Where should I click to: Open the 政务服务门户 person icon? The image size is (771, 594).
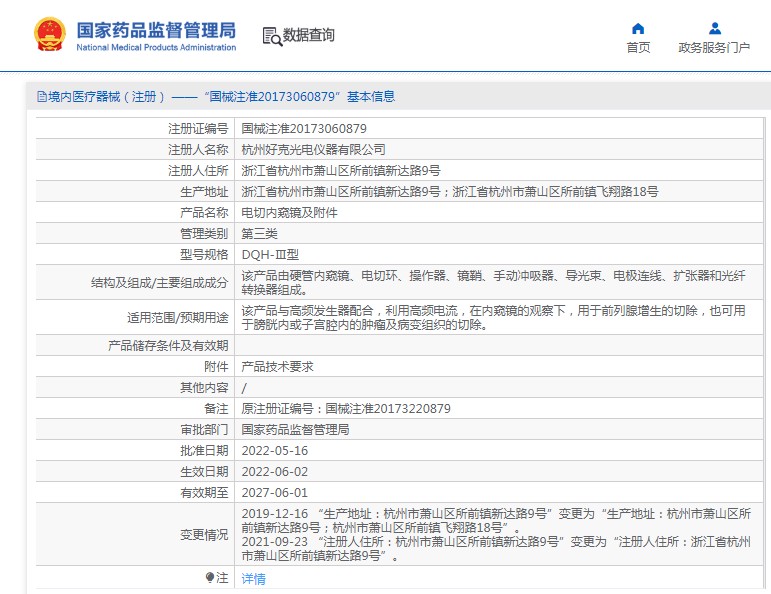point(714,29)
